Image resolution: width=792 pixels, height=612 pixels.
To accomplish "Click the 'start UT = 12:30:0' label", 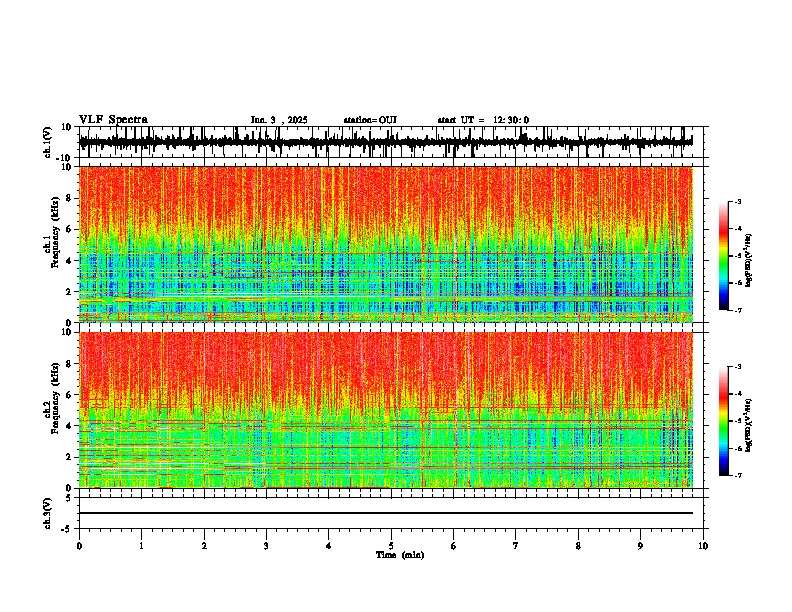I will 483,120.
